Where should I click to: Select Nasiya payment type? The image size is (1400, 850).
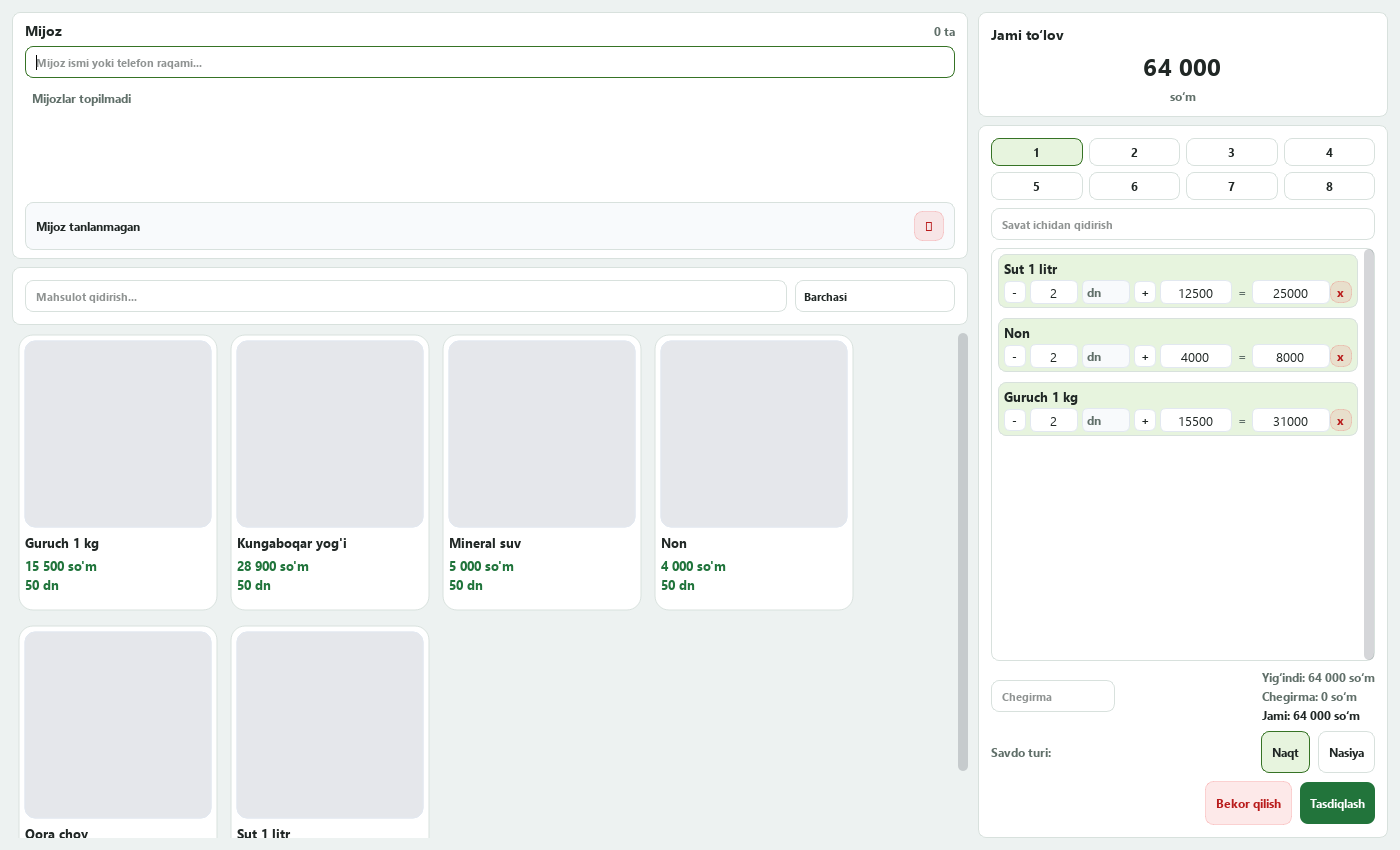click(1346, 752)
